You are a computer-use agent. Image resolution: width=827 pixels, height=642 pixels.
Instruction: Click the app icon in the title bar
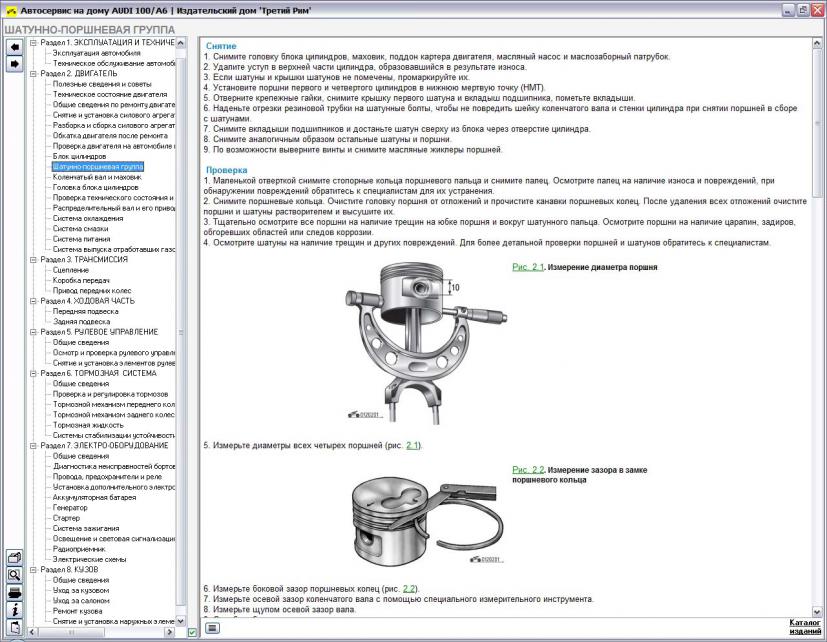click(x=11, y=10)
